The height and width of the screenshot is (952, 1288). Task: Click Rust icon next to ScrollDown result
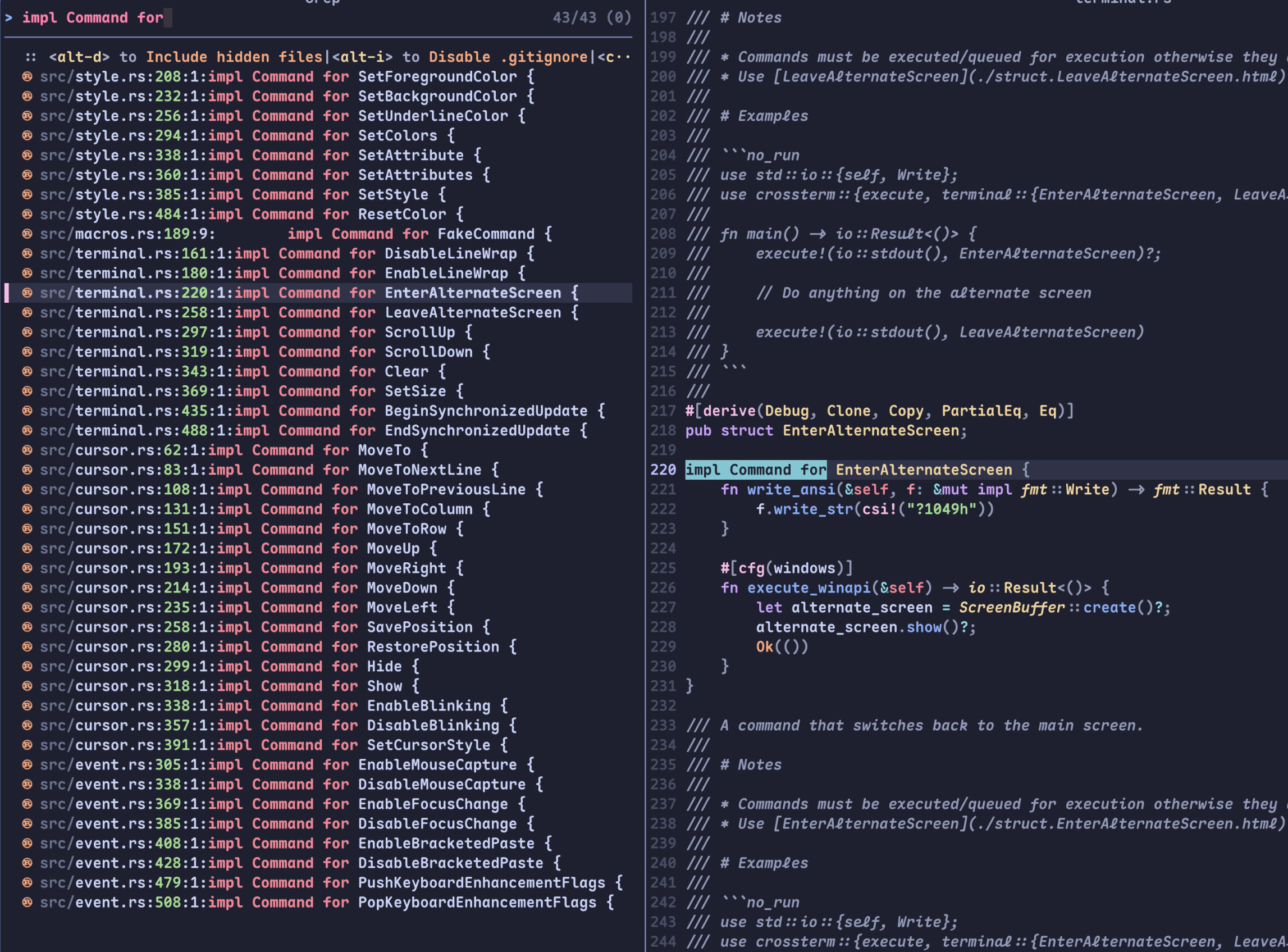click(27, 352)
